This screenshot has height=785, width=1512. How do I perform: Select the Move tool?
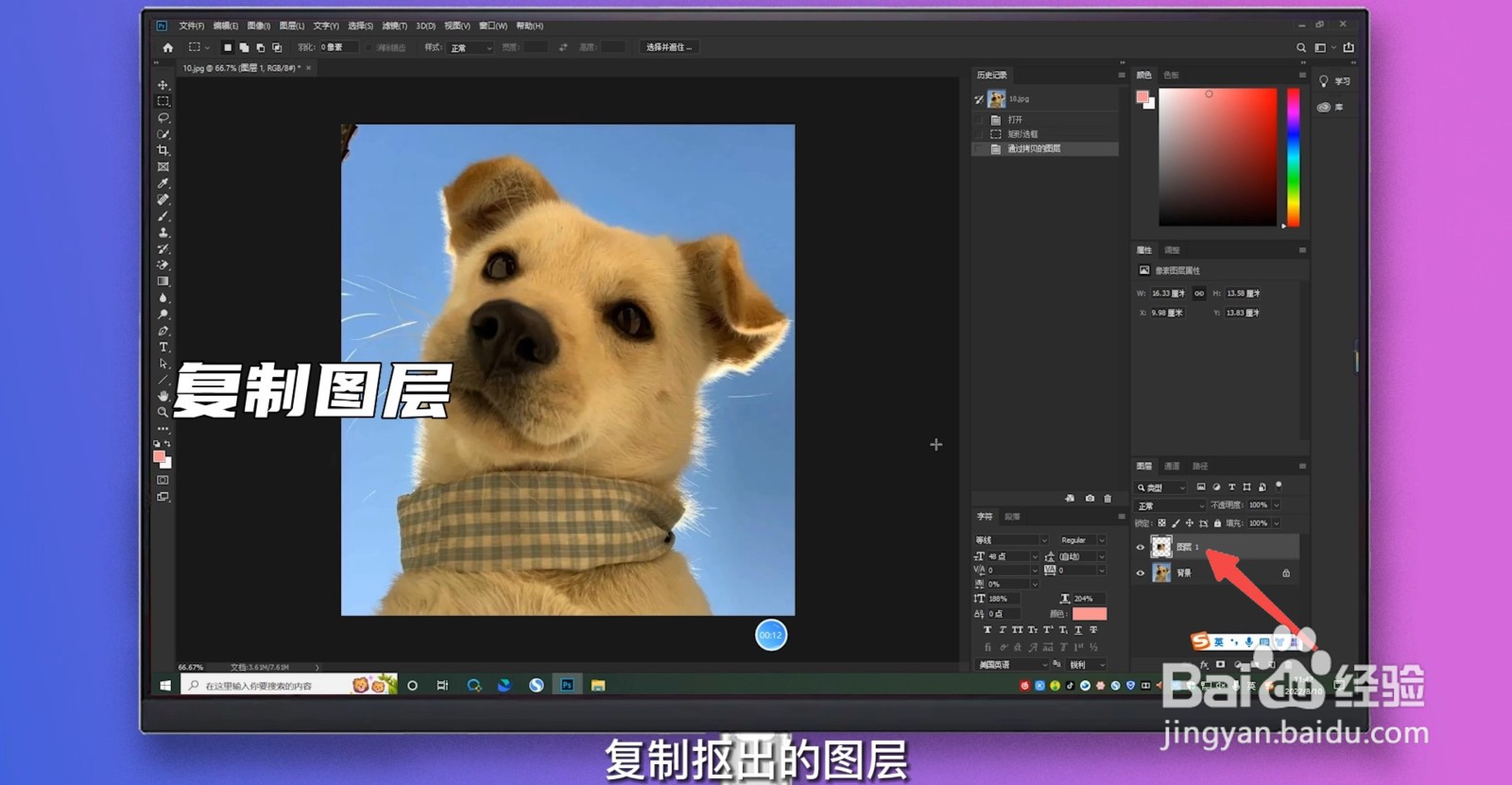pos(163,85)
